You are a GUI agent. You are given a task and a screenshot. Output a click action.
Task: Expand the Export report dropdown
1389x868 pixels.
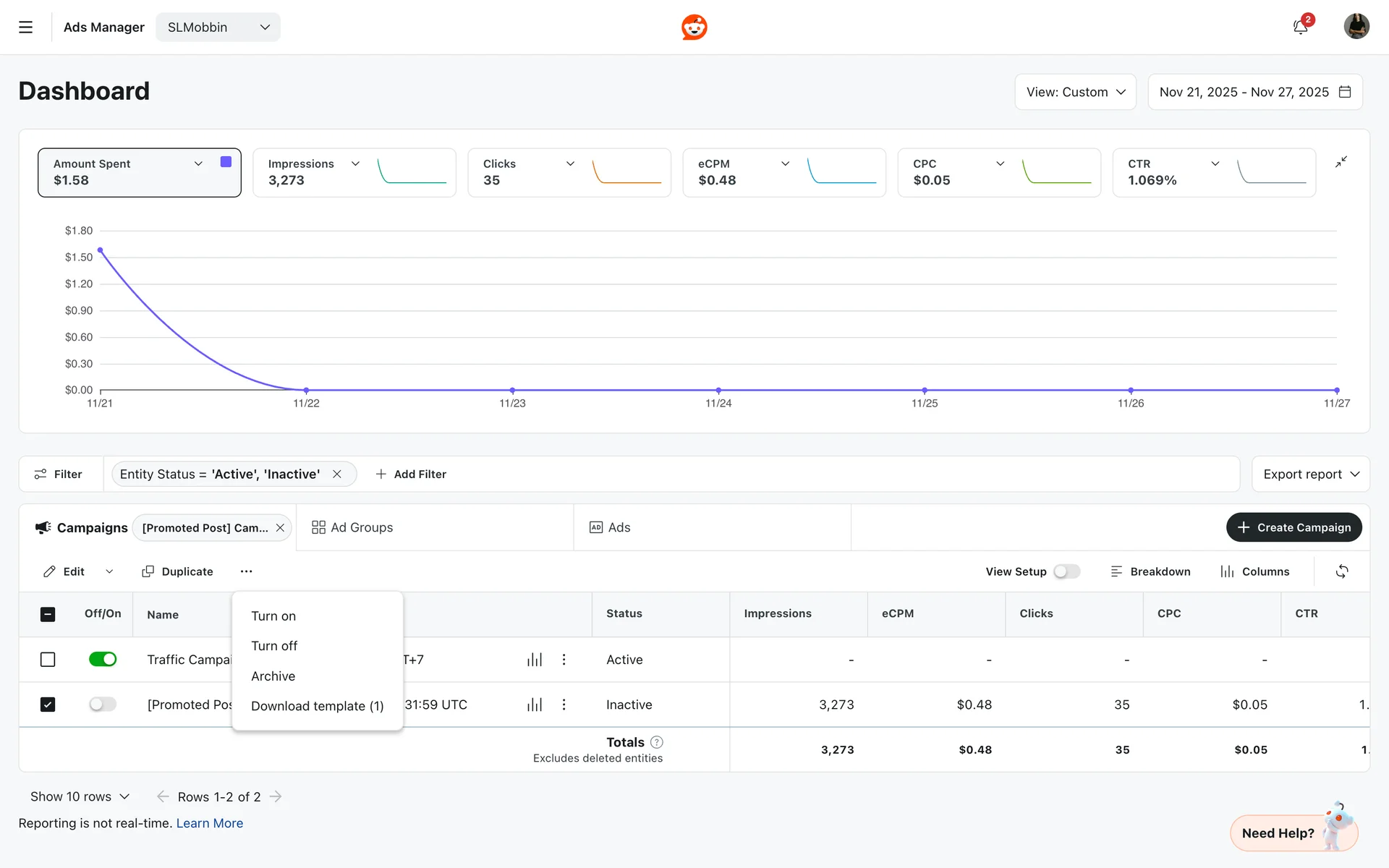click(1310, 475)
